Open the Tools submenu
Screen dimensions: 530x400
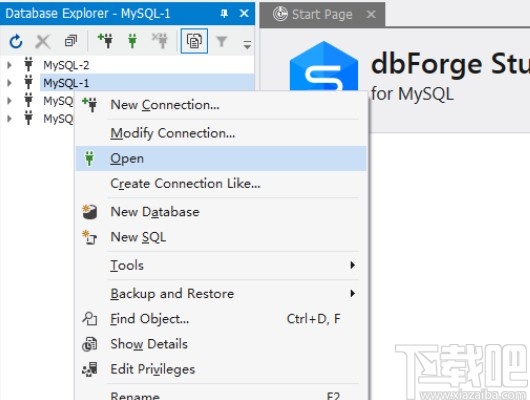pyautogui.click(x=221, y=265)
